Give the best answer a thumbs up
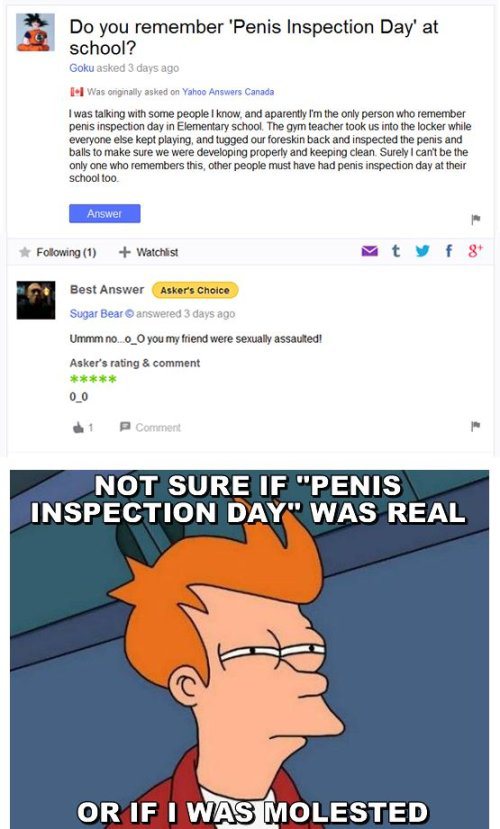The width and height of the screenshot is (500, 829). pos(78,427)
